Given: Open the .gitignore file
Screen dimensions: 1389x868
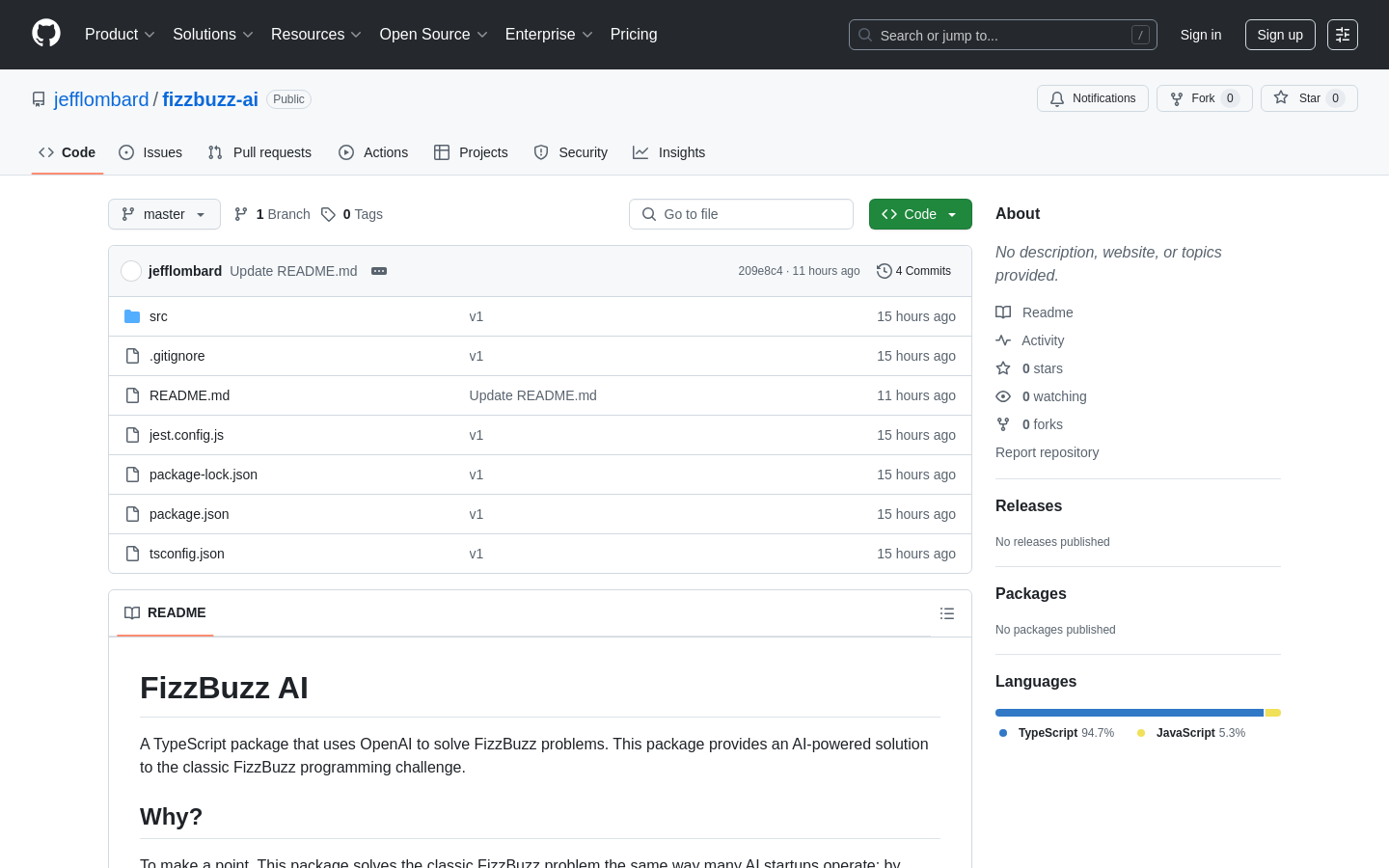Looking at the screenshot, I should pos(177,356).
